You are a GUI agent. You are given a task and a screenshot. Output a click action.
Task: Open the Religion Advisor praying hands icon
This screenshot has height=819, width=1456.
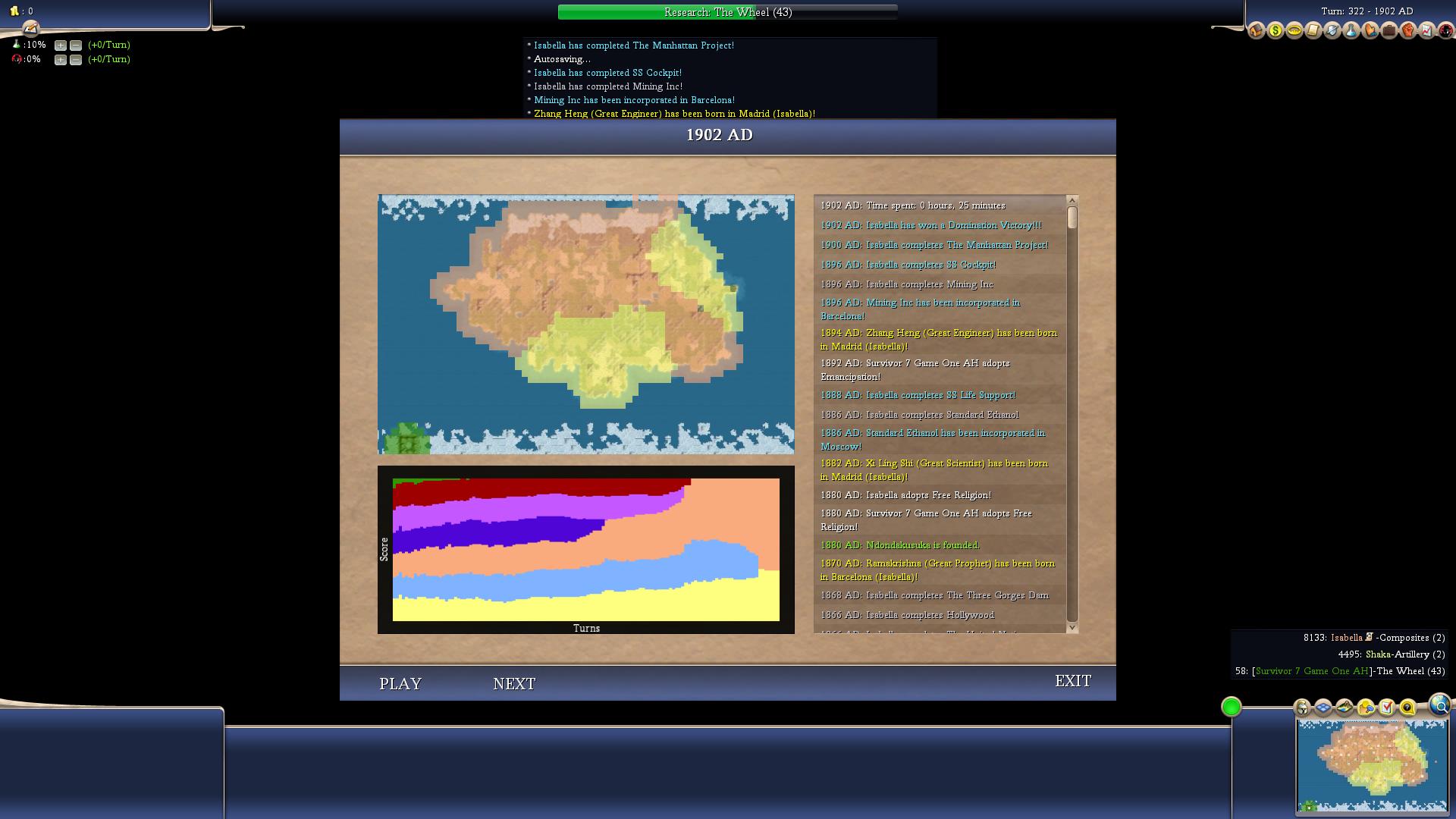(1370, 30)
